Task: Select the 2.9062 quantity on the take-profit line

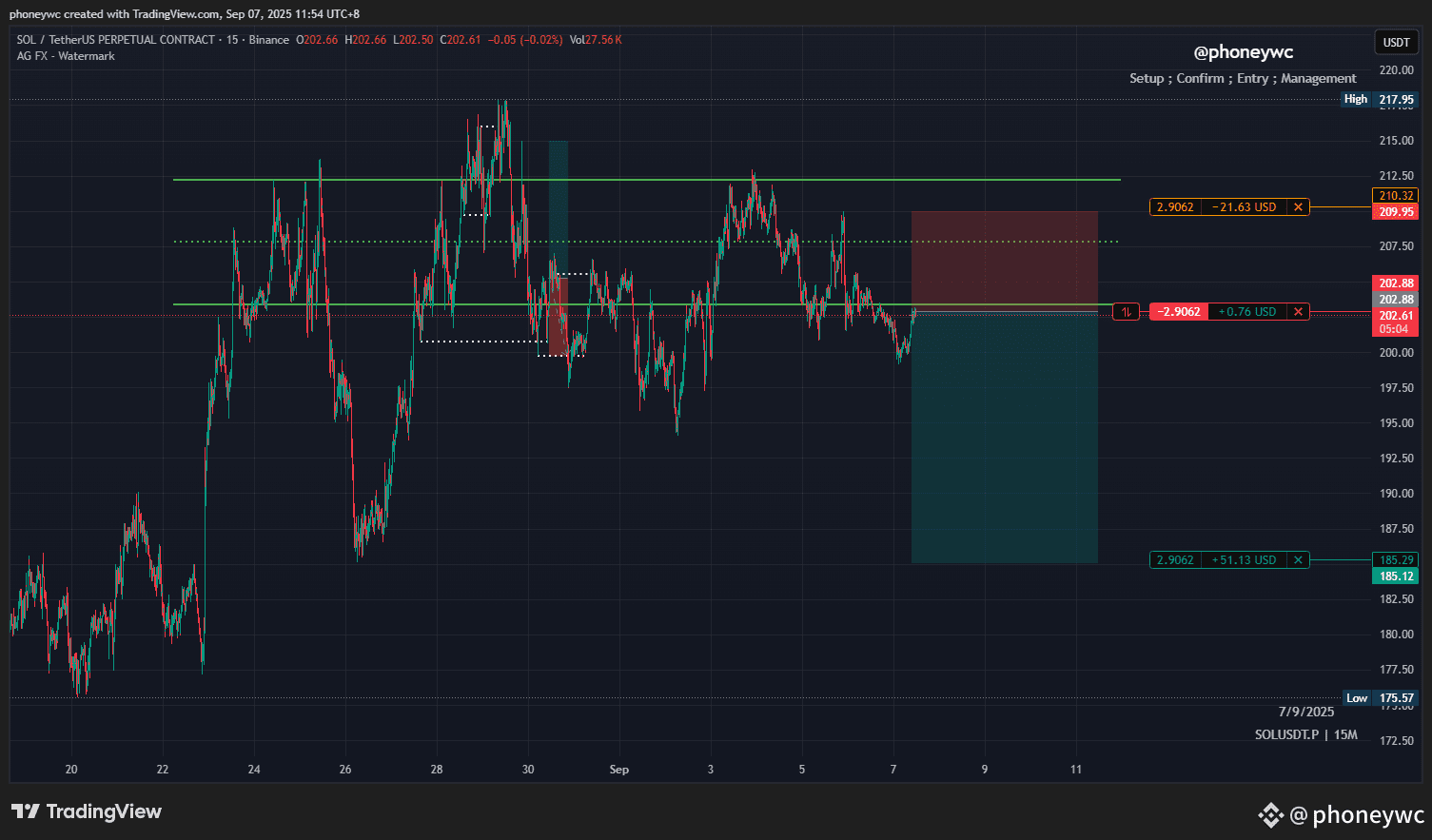Action: pos(1175,560)
